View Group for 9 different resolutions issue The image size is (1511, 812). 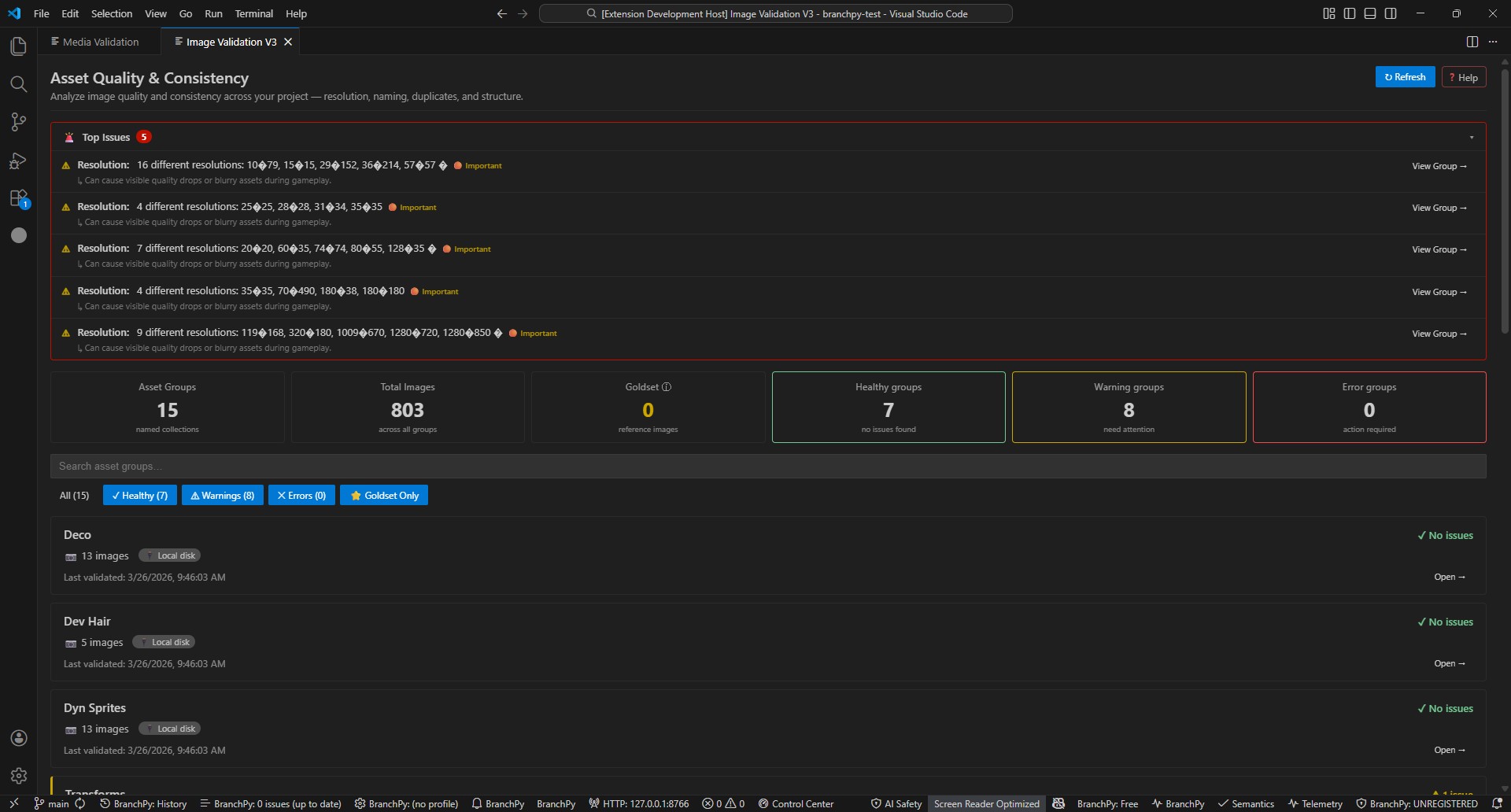tap(1439, 334)
